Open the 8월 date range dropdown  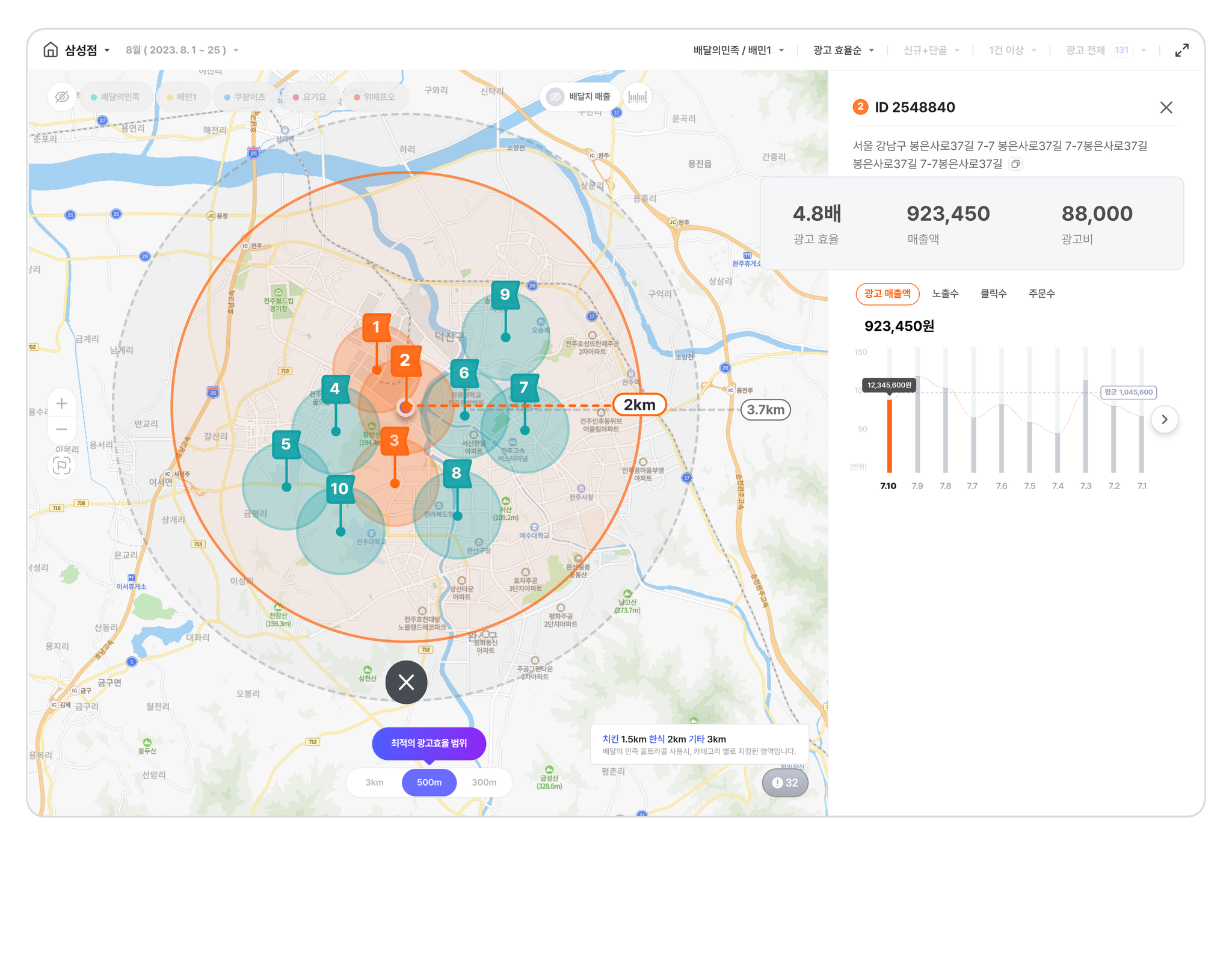pos(182,51)
